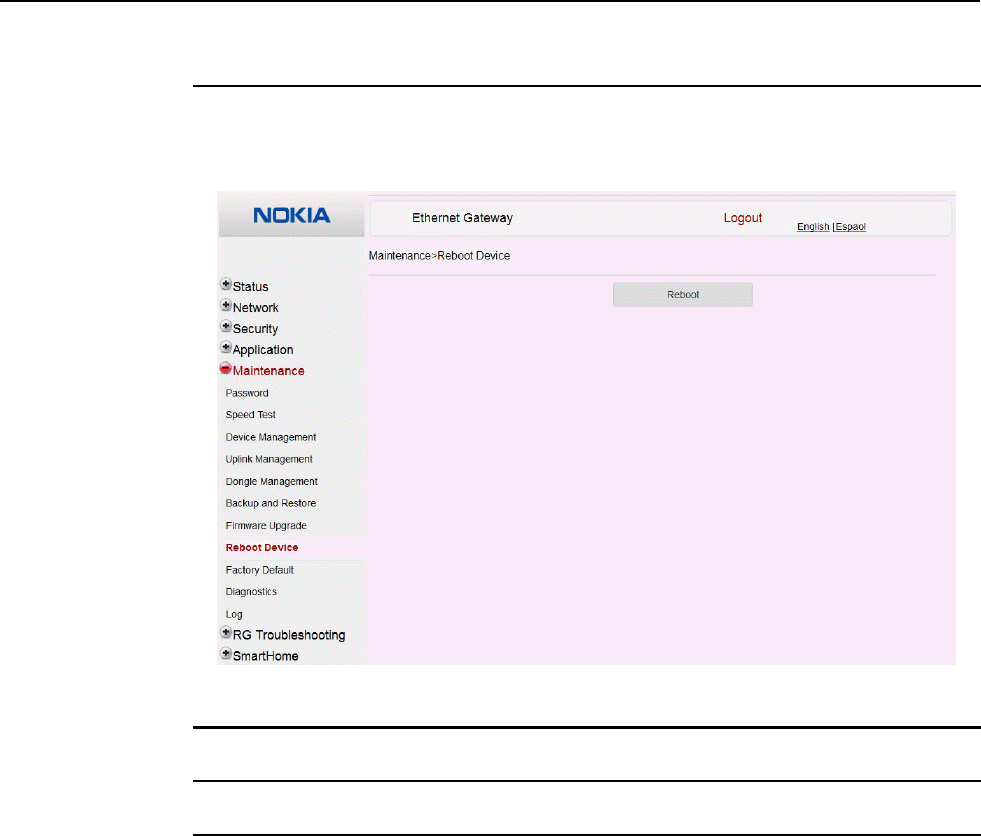The image size is (981, 836).
Task: Open Uplink Management submenu item
Action: tap(269, 459)
